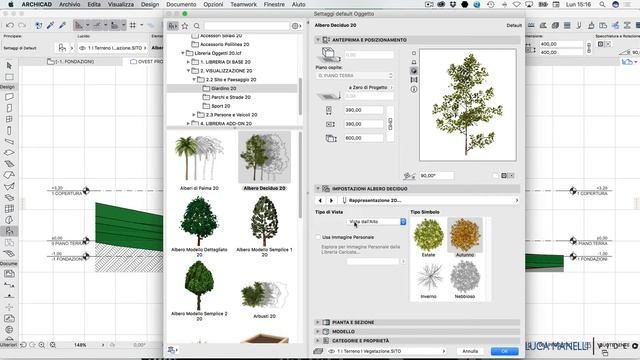The image size is (640, 360).
Task: Switch to -1. FONDAZIONI tab in main window
Action: coord(71,62)
